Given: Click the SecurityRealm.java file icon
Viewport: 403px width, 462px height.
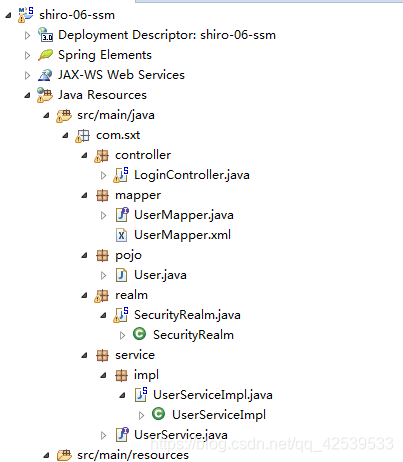Looking at the screenshot, I should tap(121, 315).
